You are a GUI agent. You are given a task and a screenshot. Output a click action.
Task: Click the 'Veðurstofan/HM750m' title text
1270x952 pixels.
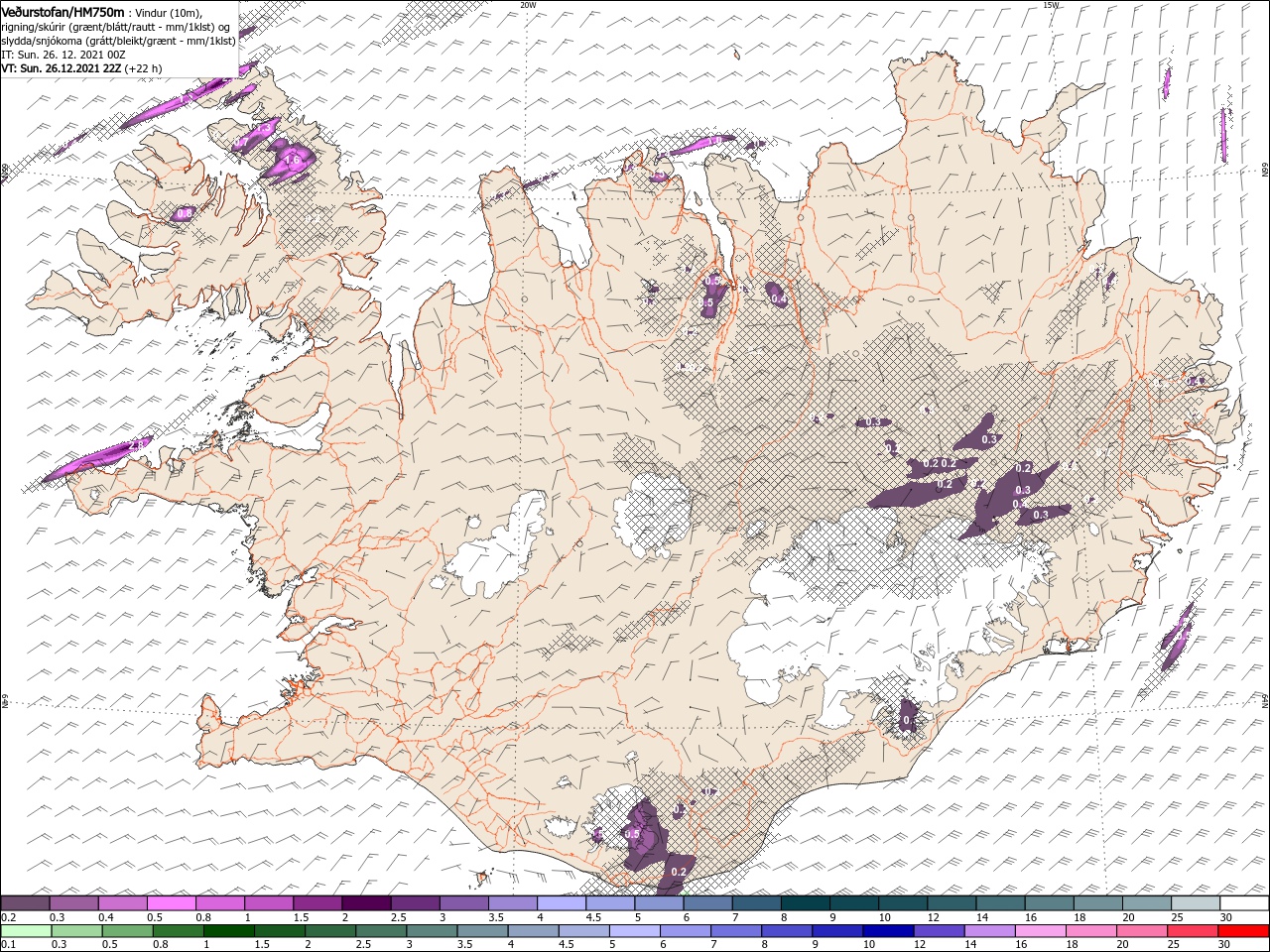63,11
